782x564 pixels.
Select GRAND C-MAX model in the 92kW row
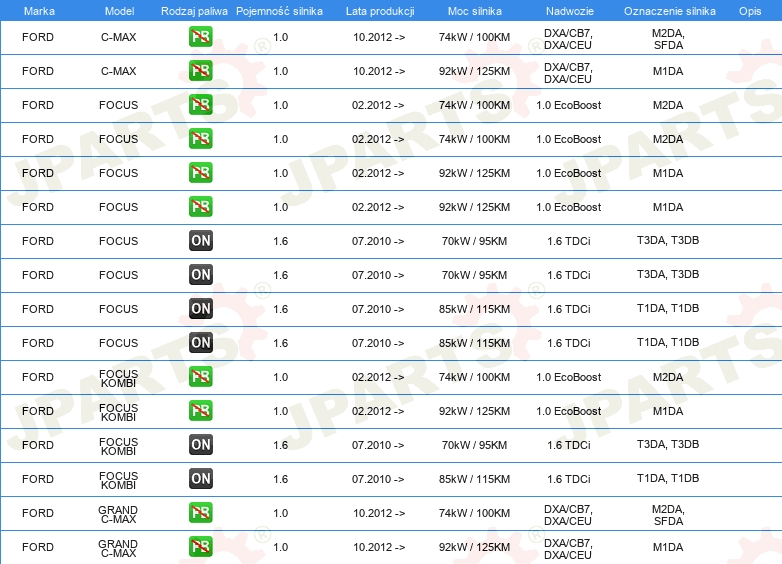[x=118, y=548]
